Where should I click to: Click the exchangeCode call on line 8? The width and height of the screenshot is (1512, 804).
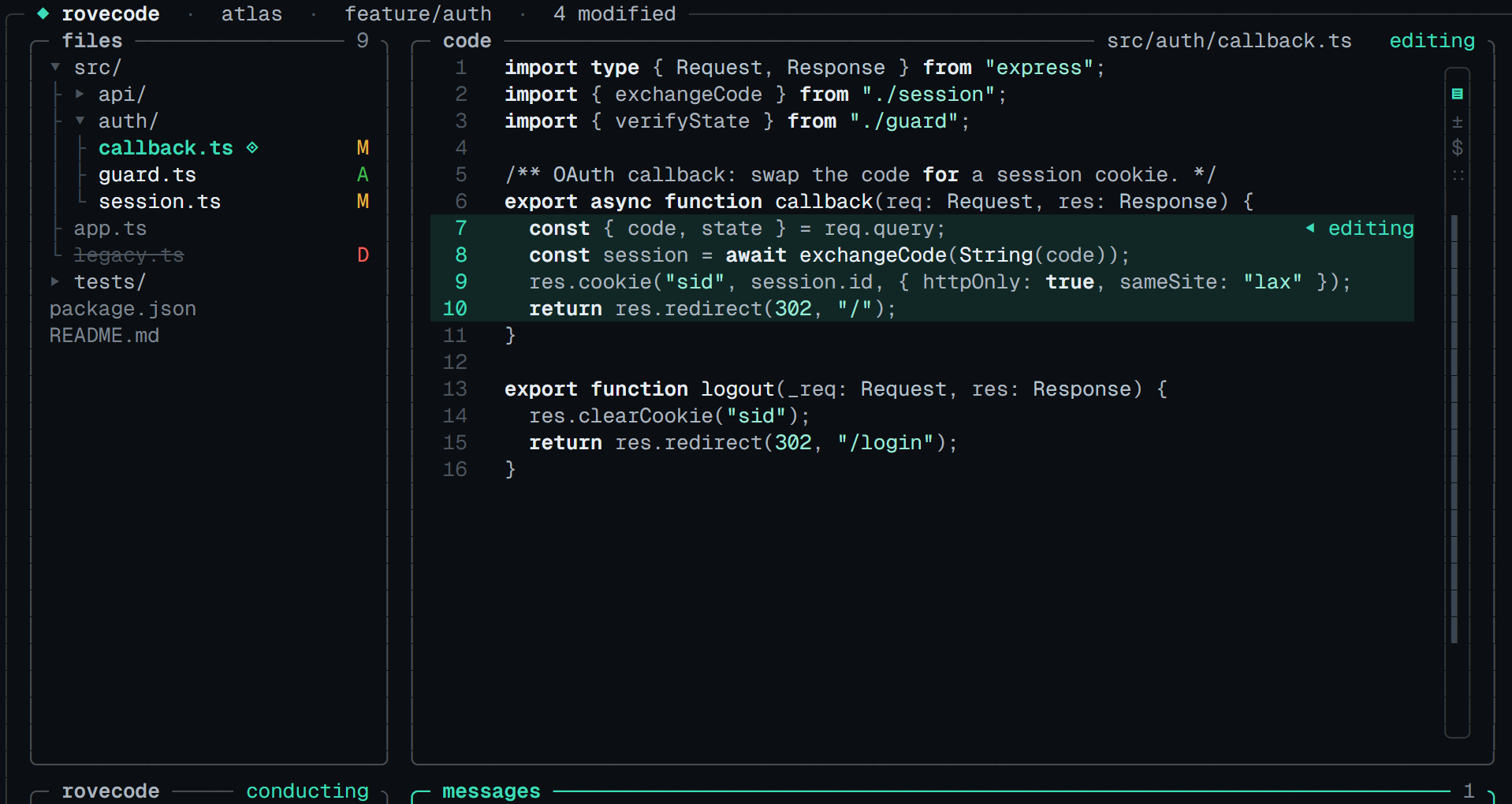[x=873, y=255]
